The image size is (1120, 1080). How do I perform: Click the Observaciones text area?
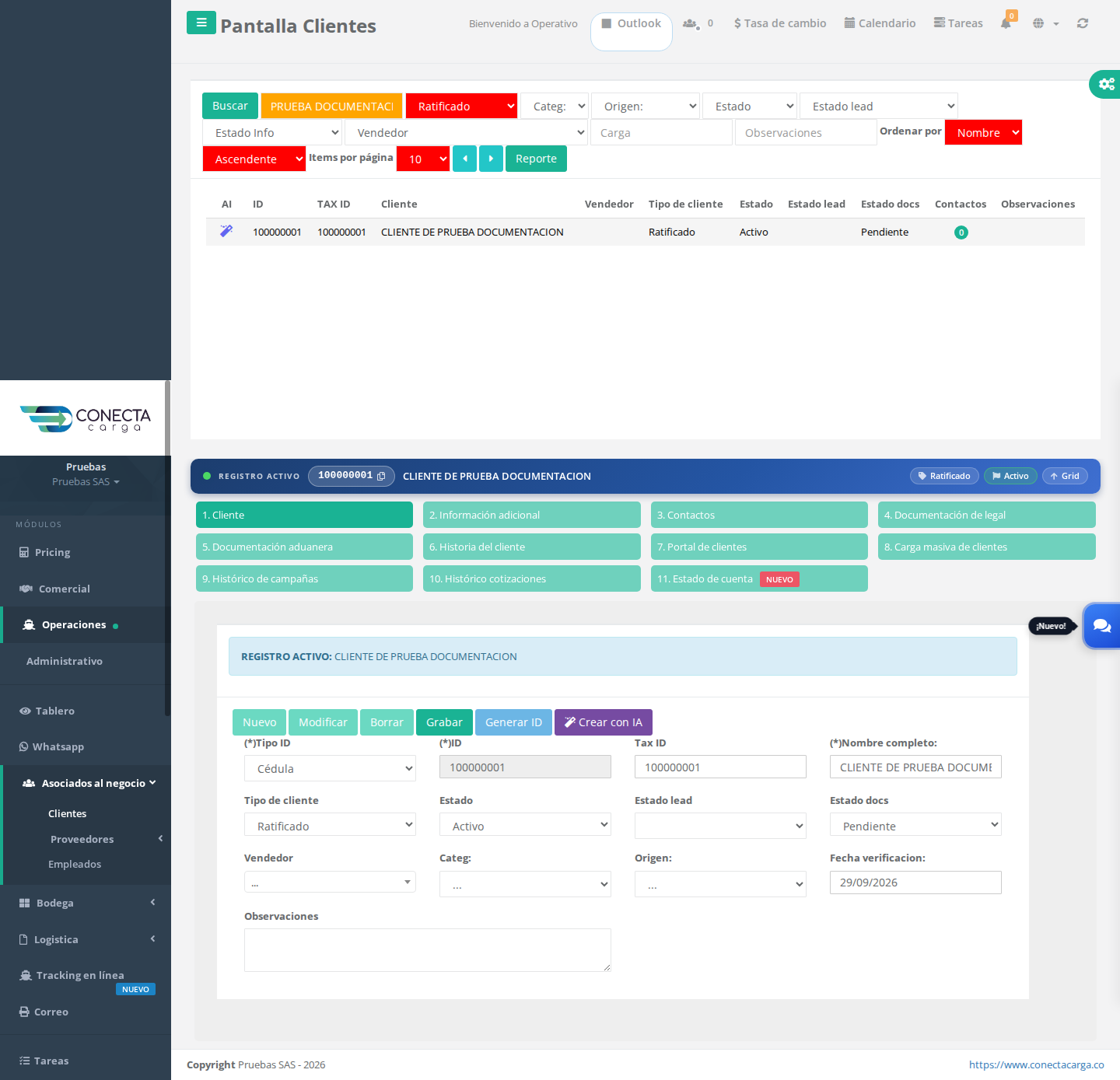(x=428, y=950)
